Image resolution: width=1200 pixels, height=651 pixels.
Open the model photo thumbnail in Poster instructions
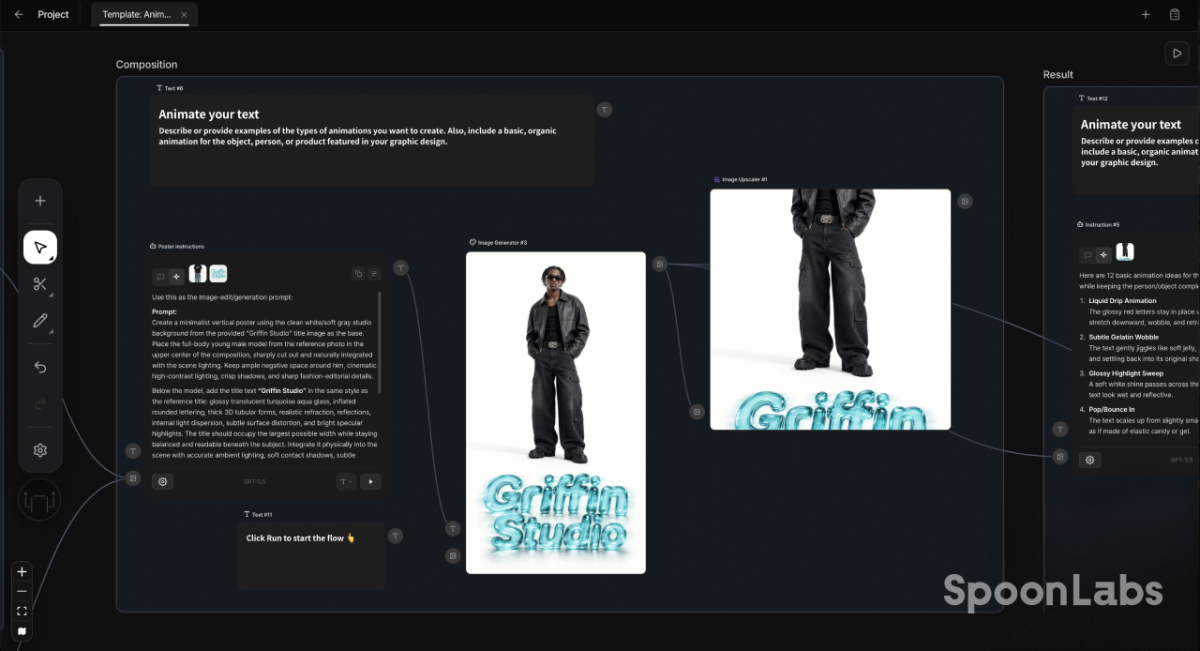point(198,273)
